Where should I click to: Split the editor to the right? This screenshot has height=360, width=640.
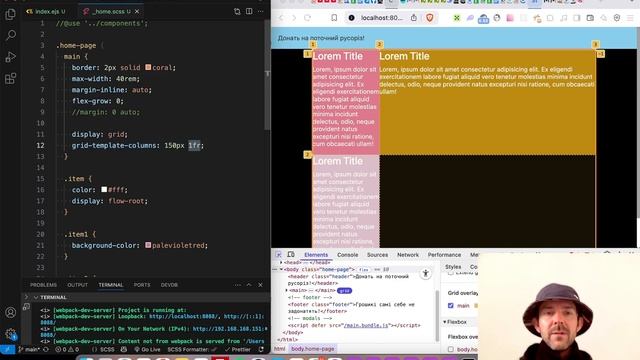pos(249,11)
